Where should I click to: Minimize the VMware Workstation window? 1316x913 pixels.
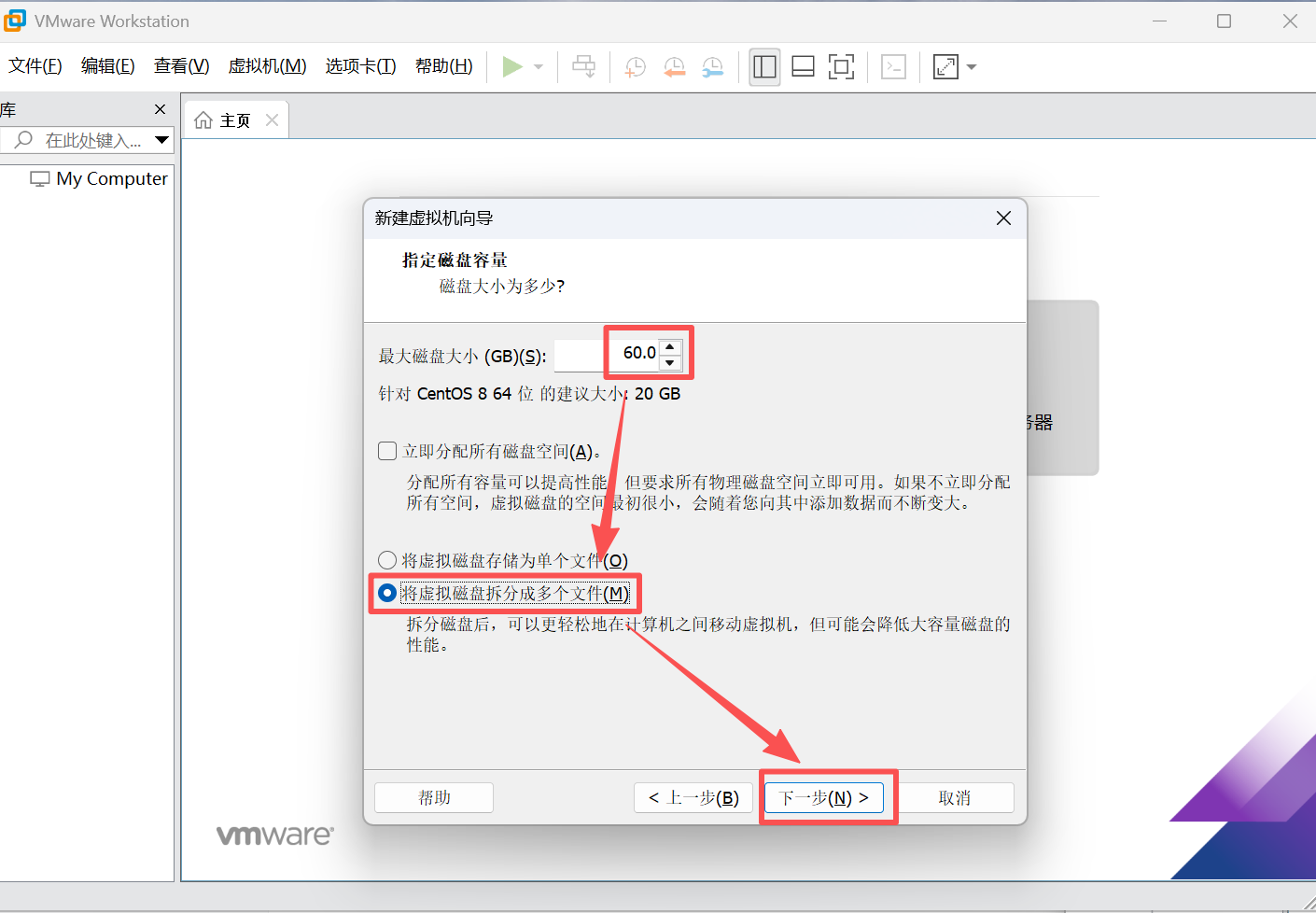pos(1160,21)
